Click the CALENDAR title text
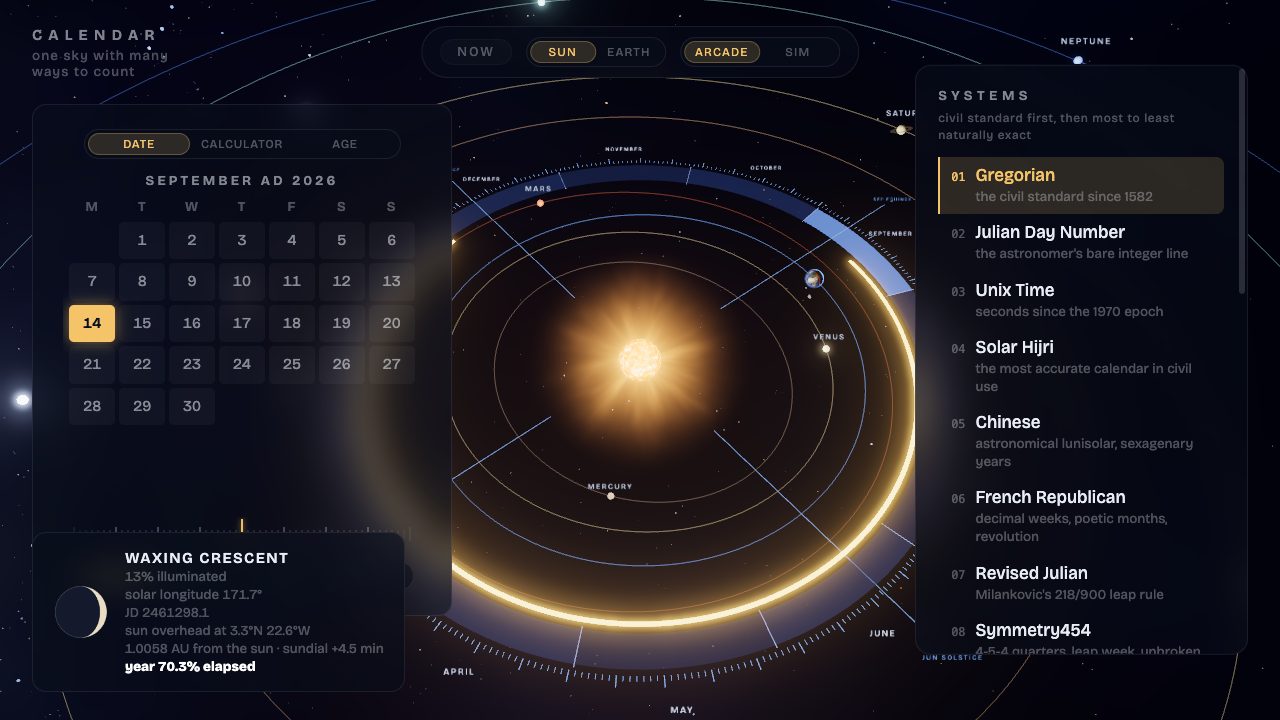This screenshot has width=1280, height=720. click(x=95, y=35)
